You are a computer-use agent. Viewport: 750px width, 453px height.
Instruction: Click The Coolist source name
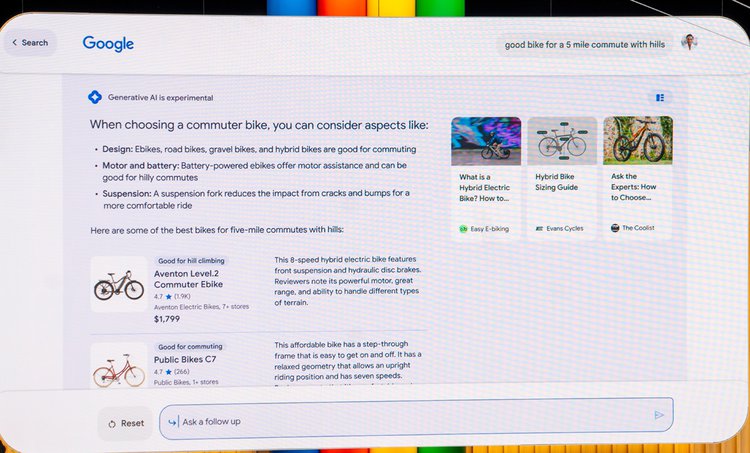tap(638, 228)
